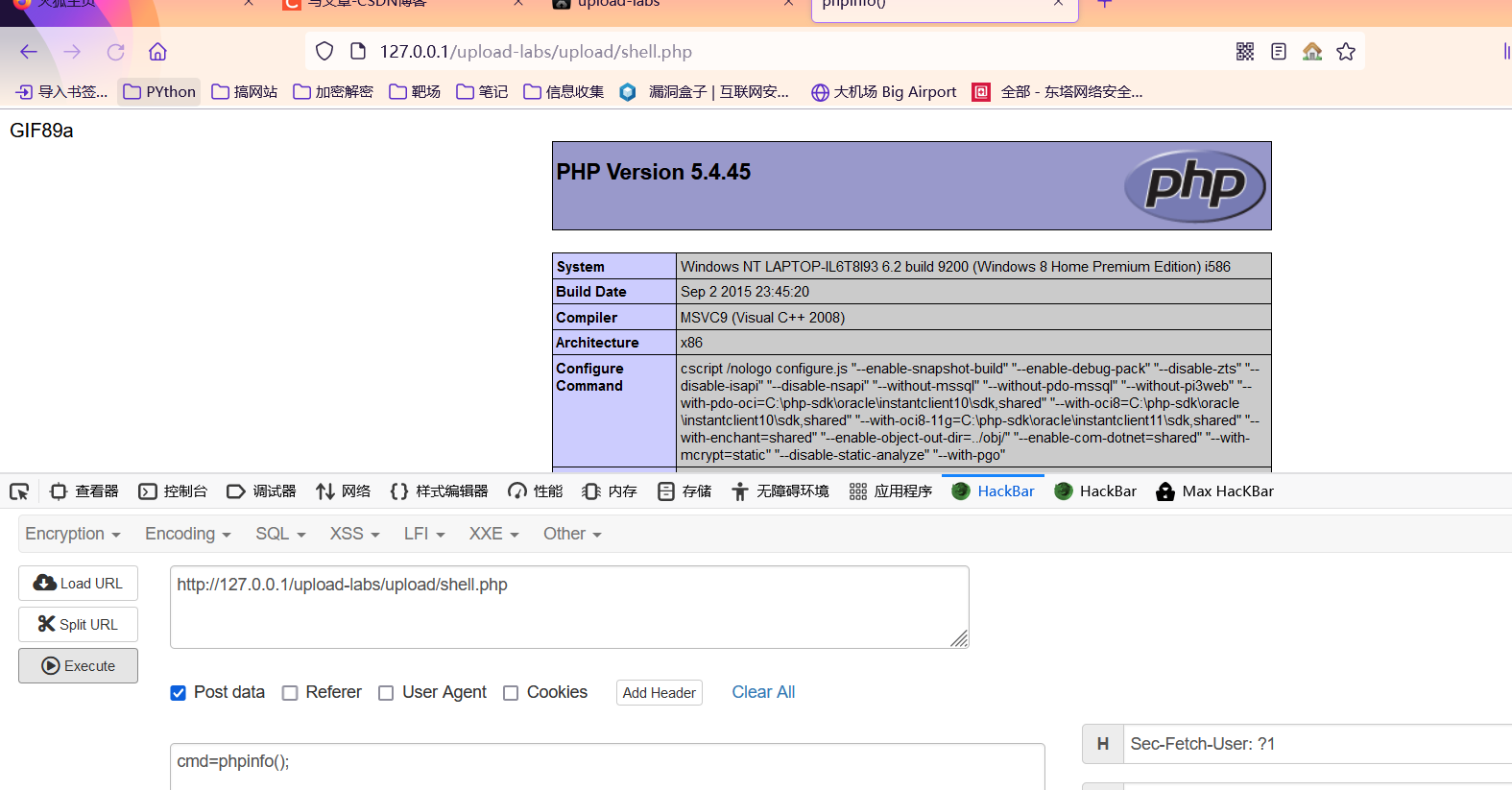Screen dimensions: 1512x790
Task: Enable the Referer checkbox
Action: (290, 693)
